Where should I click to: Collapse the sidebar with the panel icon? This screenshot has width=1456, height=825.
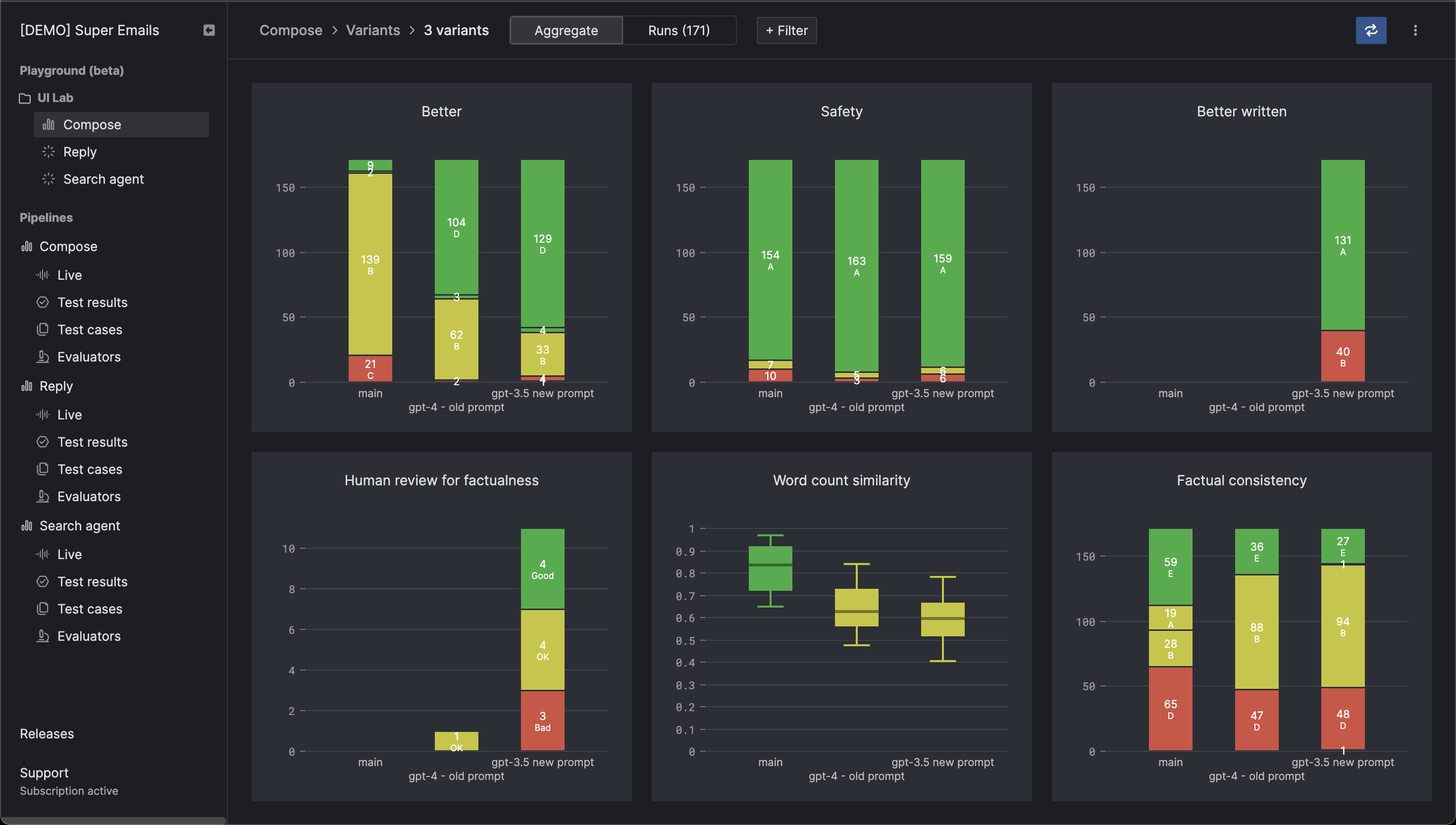pos(209,30)
